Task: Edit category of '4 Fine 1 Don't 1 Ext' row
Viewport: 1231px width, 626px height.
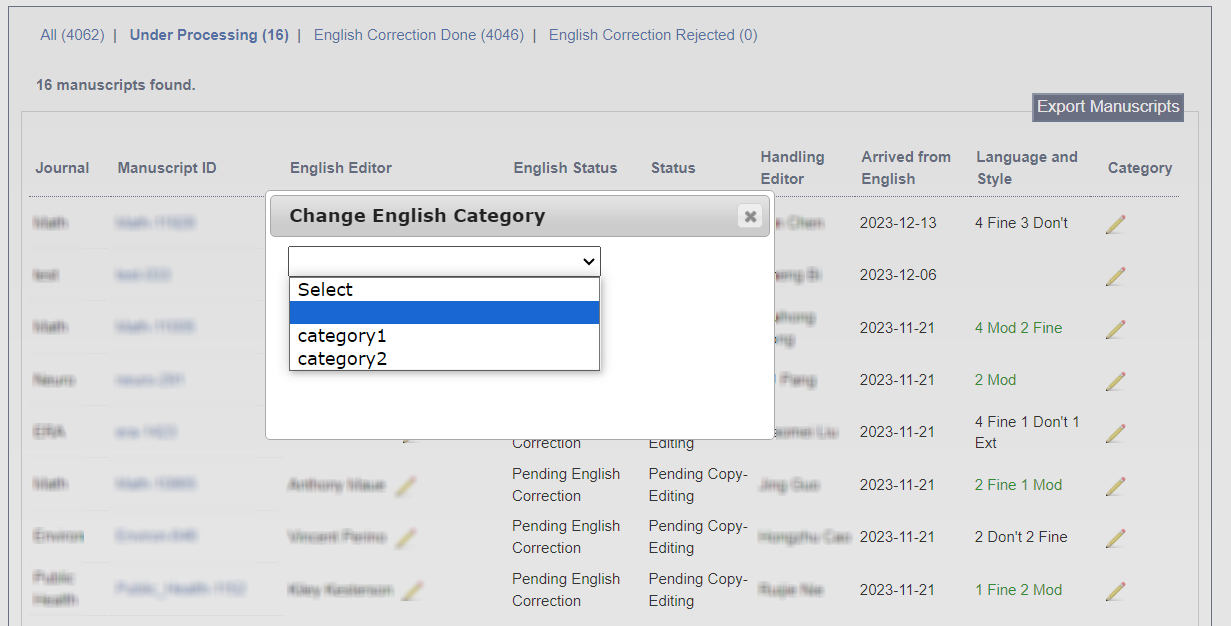Action: pyautogui.click(x=1115, y=433)
